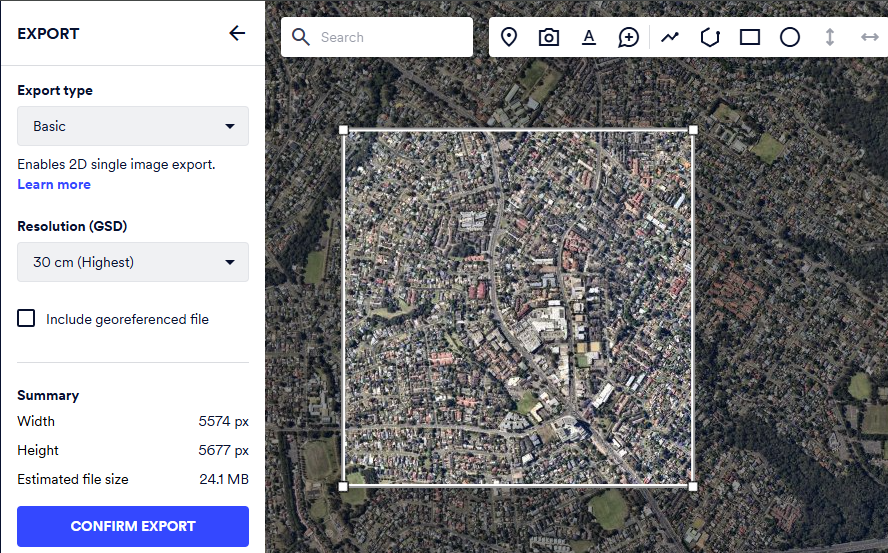
Task: Select the camera snapshot tool
Action: (549, 37)
